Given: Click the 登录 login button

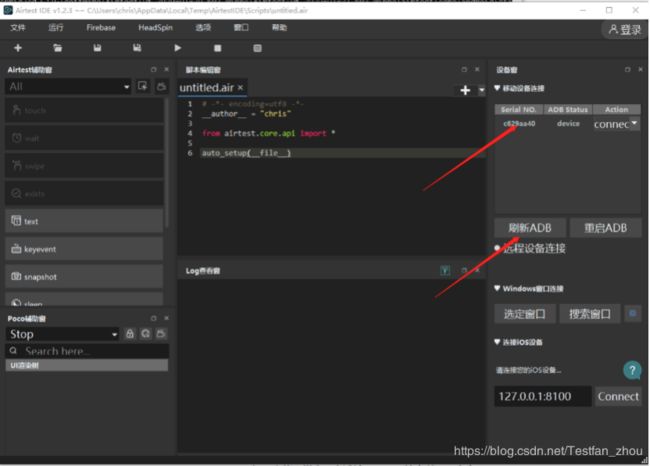Looking at the screenshot, I should coord(625,29).
